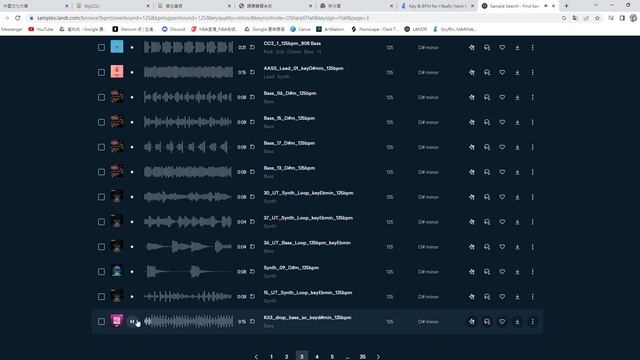640x360 pixels.
Task: Open the Chrome tab search dropdown arrow
Action: 596,5
